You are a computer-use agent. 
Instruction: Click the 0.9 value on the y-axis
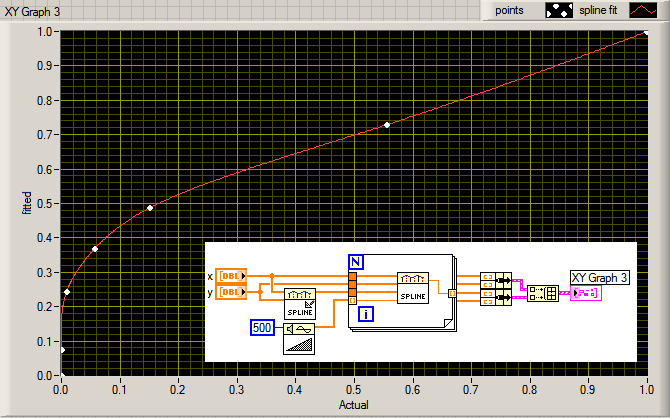[45, 66]
